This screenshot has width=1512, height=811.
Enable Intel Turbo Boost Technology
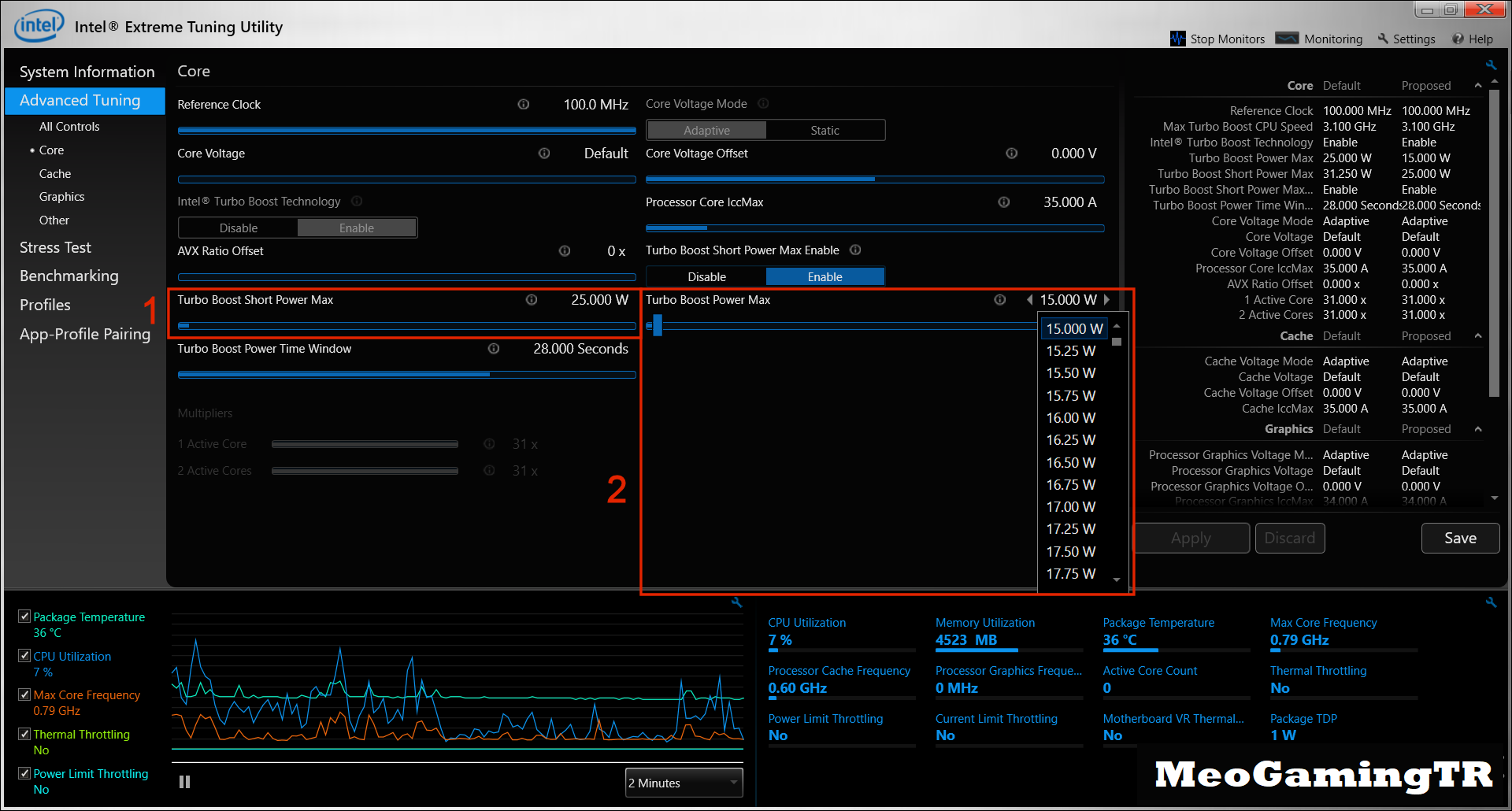click(357, 228)
